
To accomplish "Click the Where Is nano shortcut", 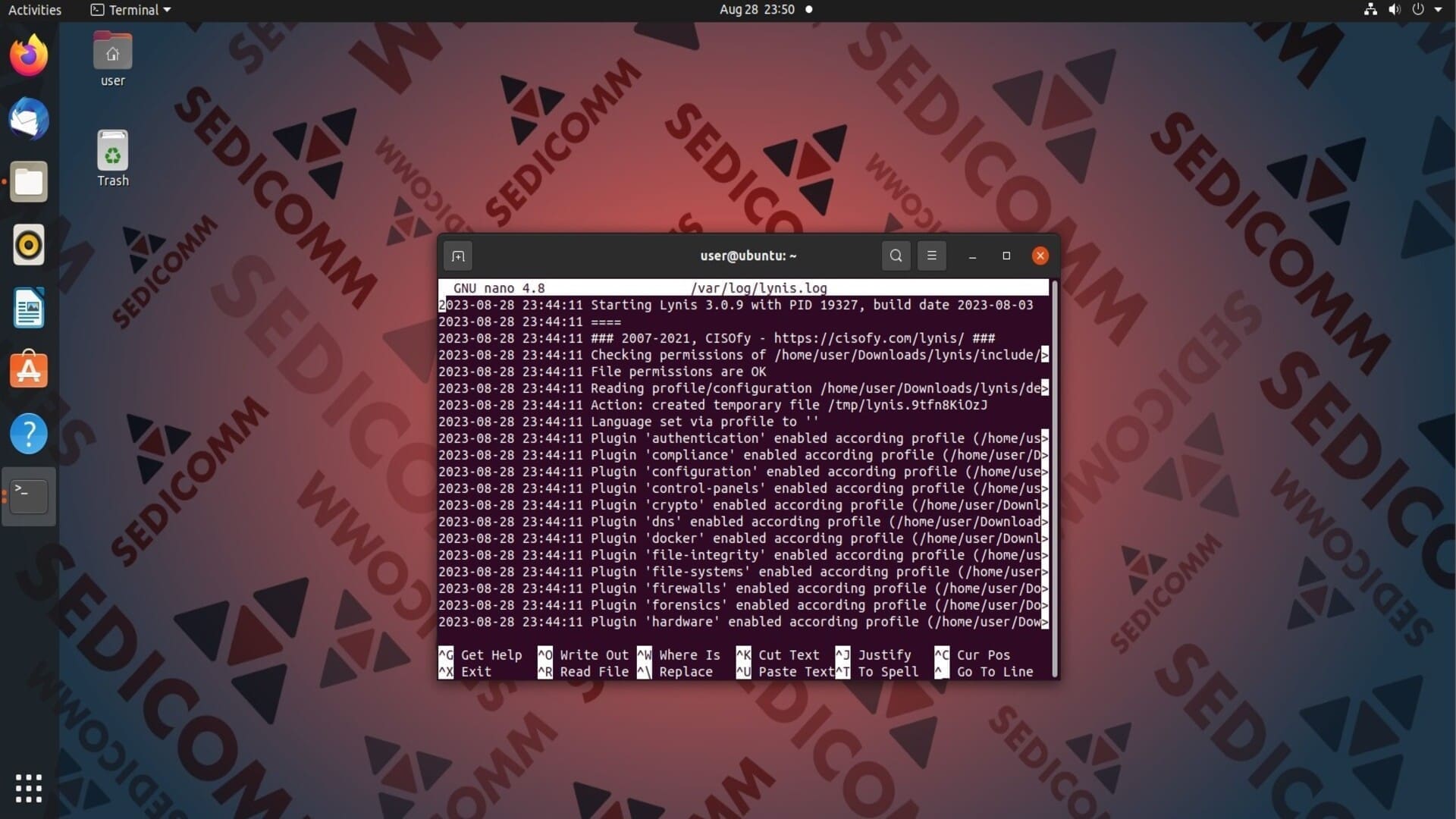I will 679,655.
